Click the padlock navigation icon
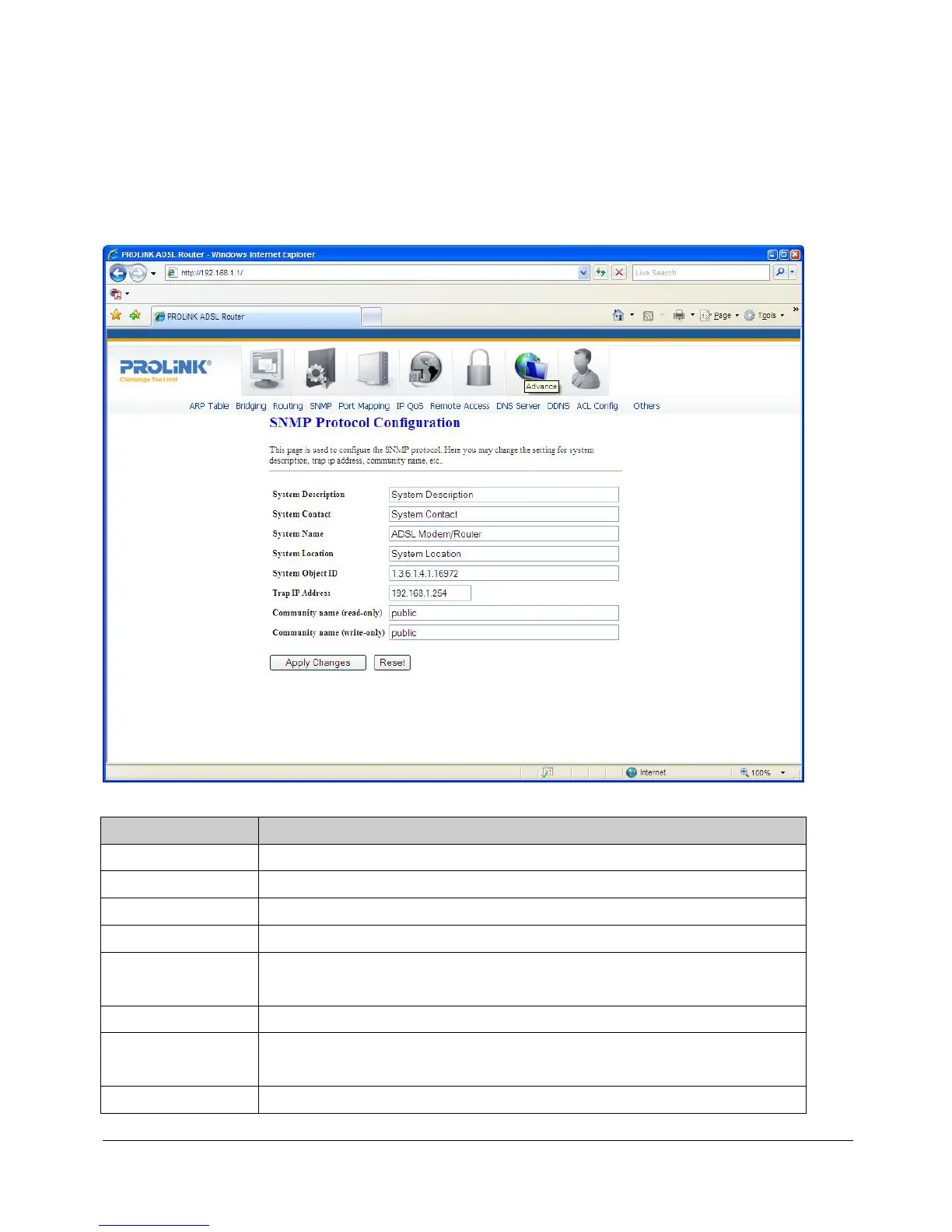The height and width of the screenshot is (1232, 952). pos(478,368)
